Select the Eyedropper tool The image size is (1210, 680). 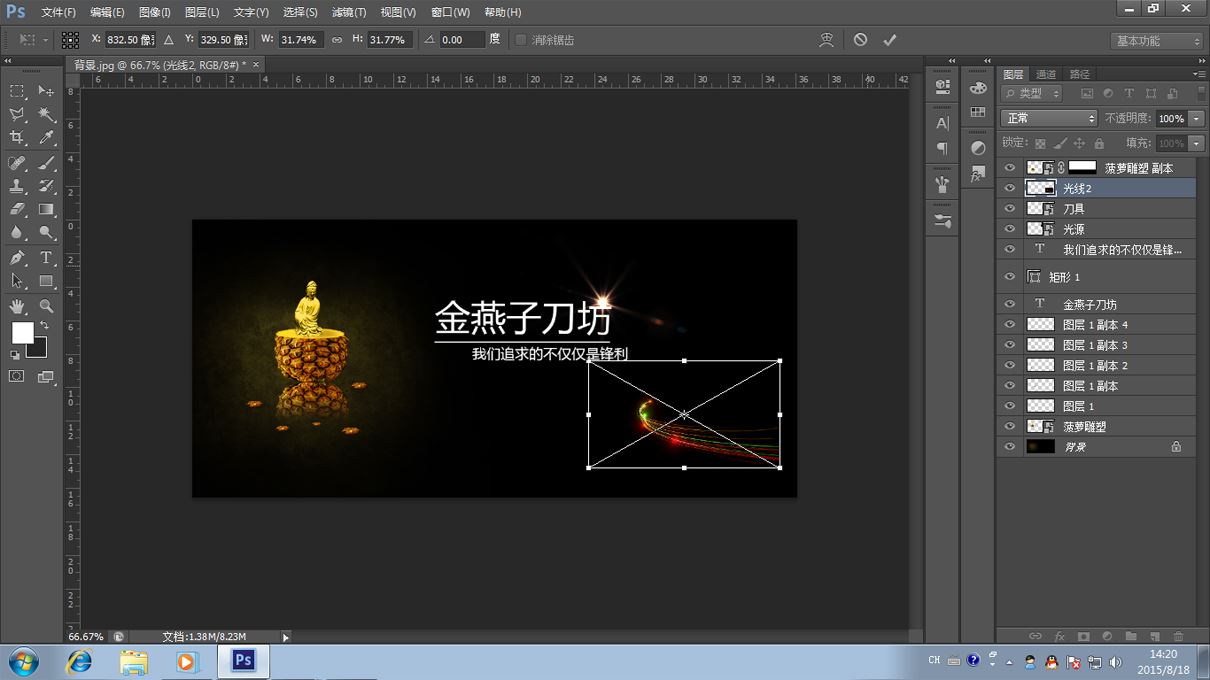pyautogui.click(x=46, y=138)
